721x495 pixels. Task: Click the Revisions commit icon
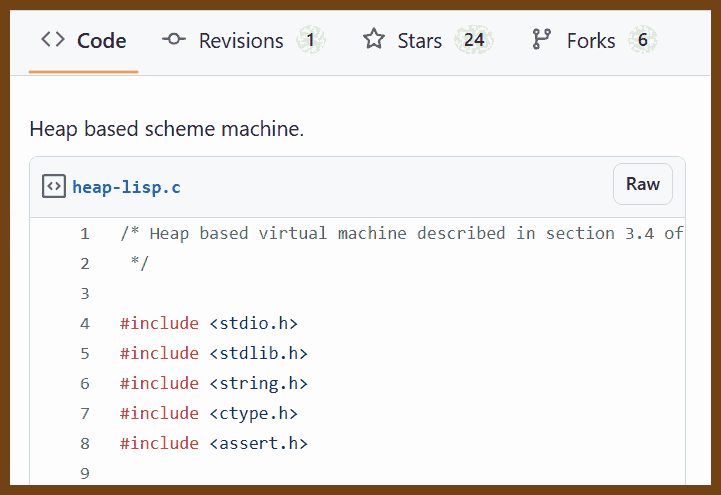[x=174, y=40]
